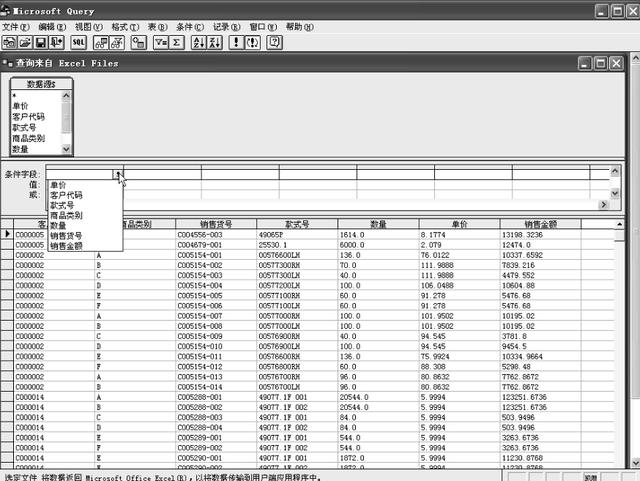Click cell C005288-001 in the grid
The width and height of the screenshot is (640, 481).
tap(216, 397)
